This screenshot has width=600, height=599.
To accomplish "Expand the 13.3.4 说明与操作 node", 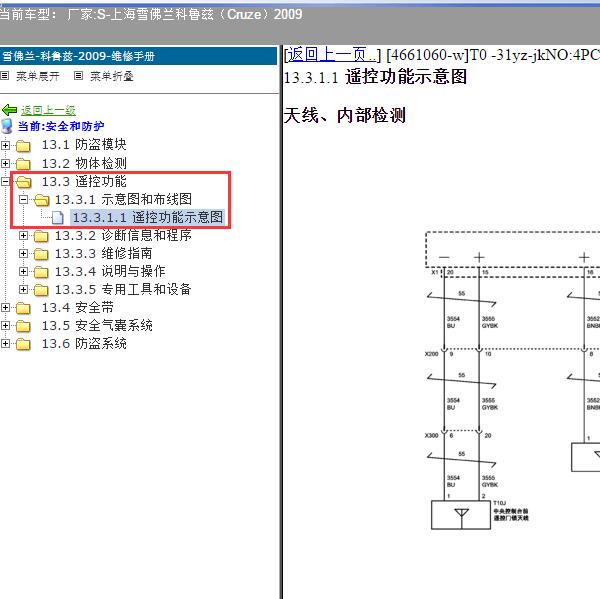I will click(23, 271).
